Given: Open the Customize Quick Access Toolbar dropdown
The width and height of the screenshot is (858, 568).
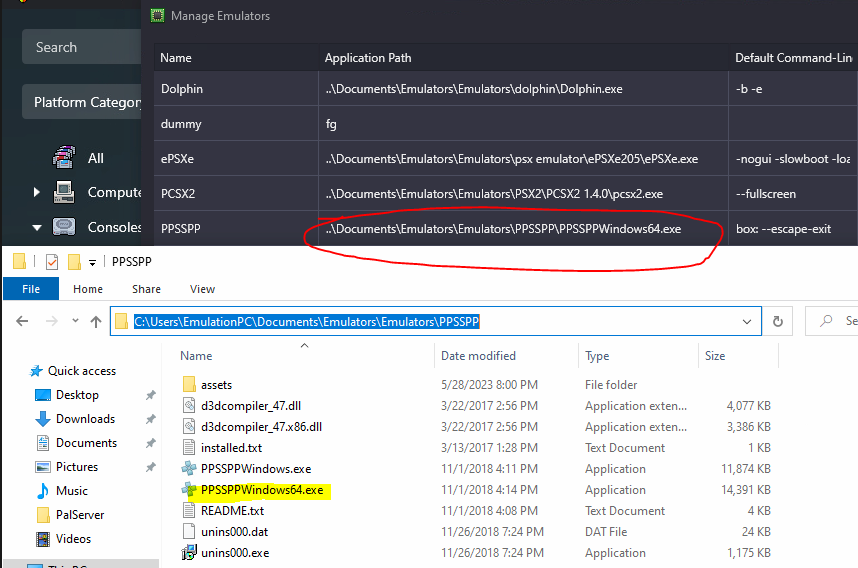Looking at the screenshot, I should coord(92,263).
